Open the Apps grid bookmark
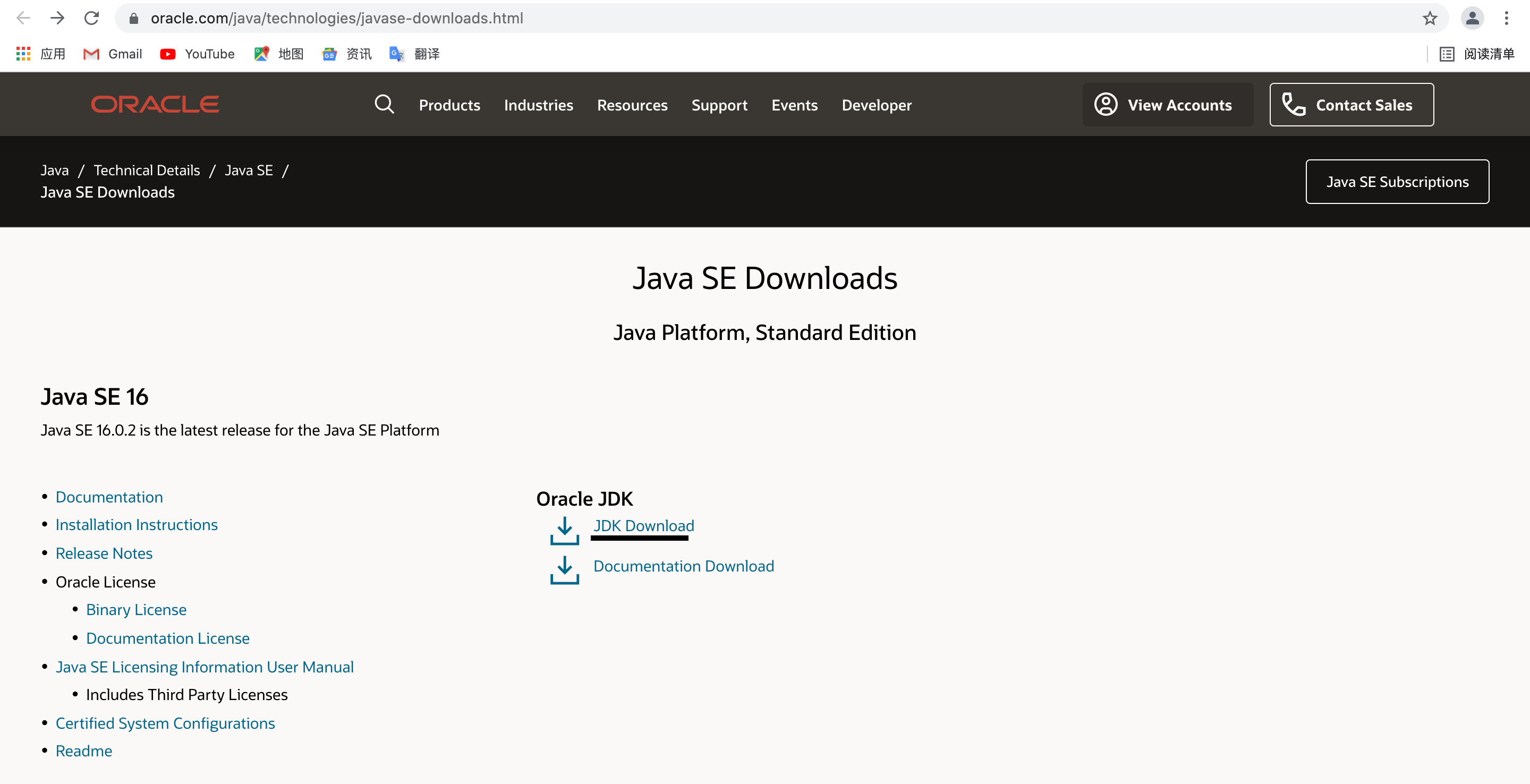This screenshot has width=1530, height=784. pos(40,54)
